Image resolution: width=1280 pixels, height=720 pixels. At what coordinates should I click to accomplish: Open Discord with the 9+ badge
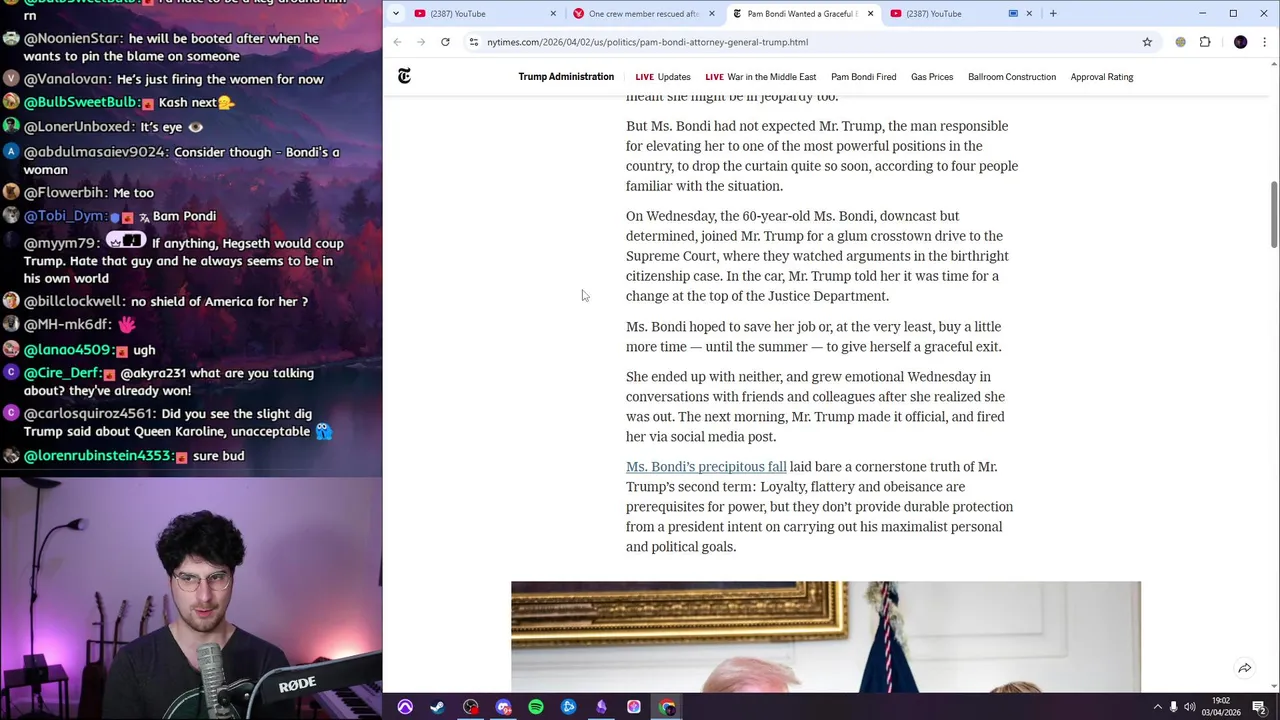pyautogui.click(x=504, y=707)
